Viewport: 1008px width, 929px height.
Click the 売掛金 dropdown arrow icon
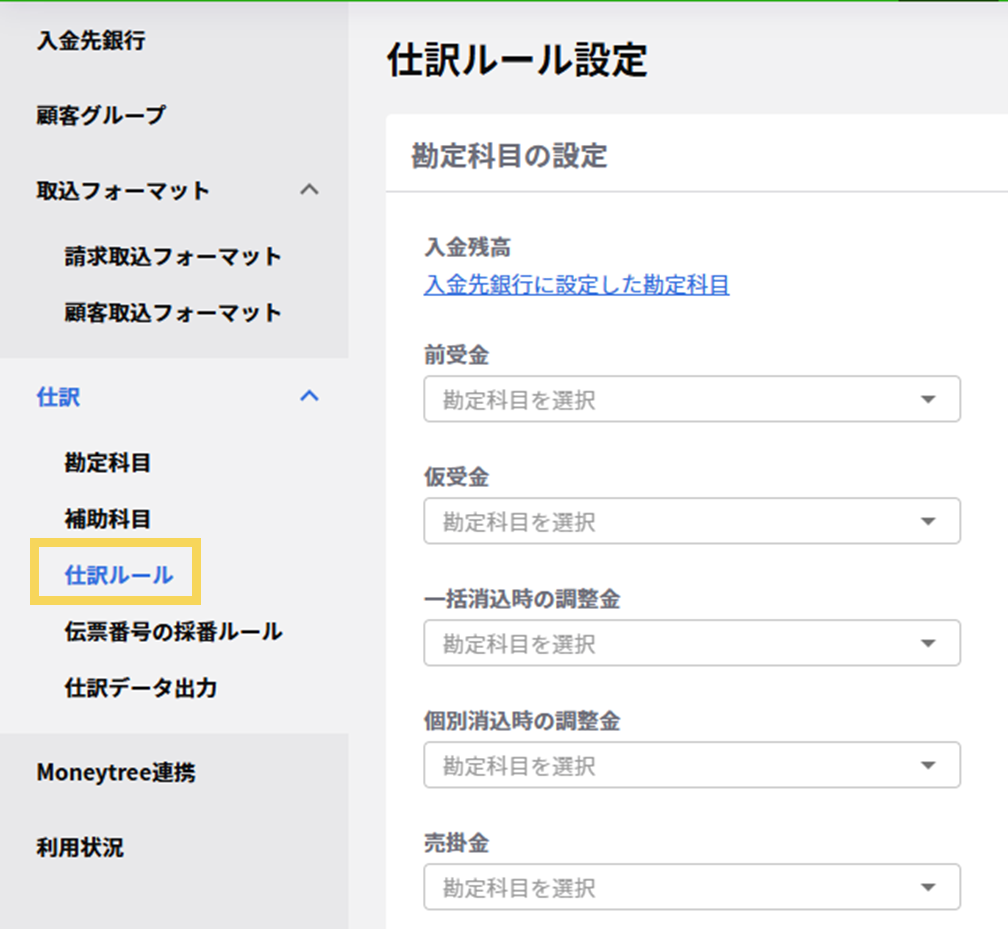pos(927,888)
